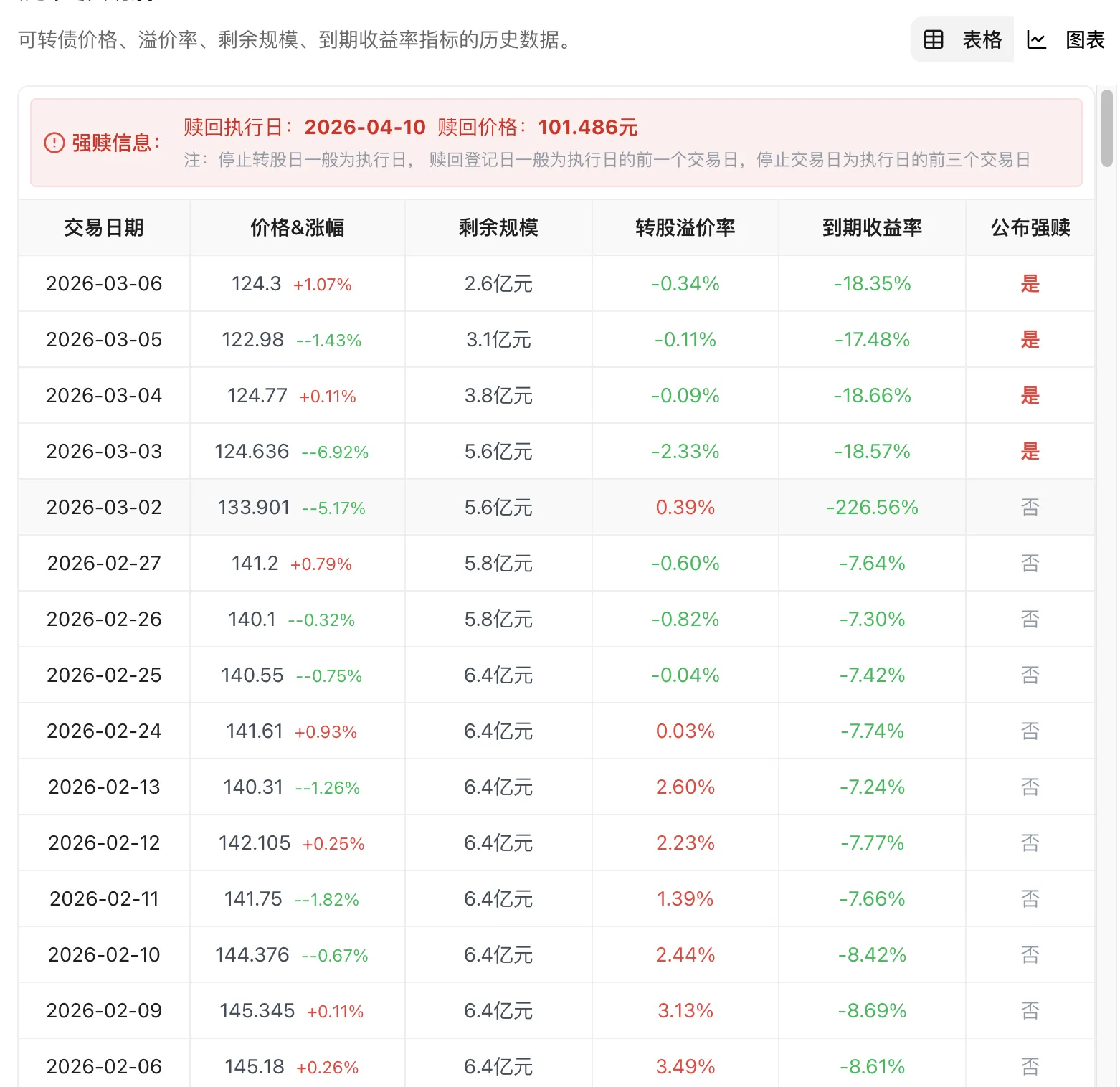
Task: Click the 剩余规模 column header
Action: click(x=498, y=227)
